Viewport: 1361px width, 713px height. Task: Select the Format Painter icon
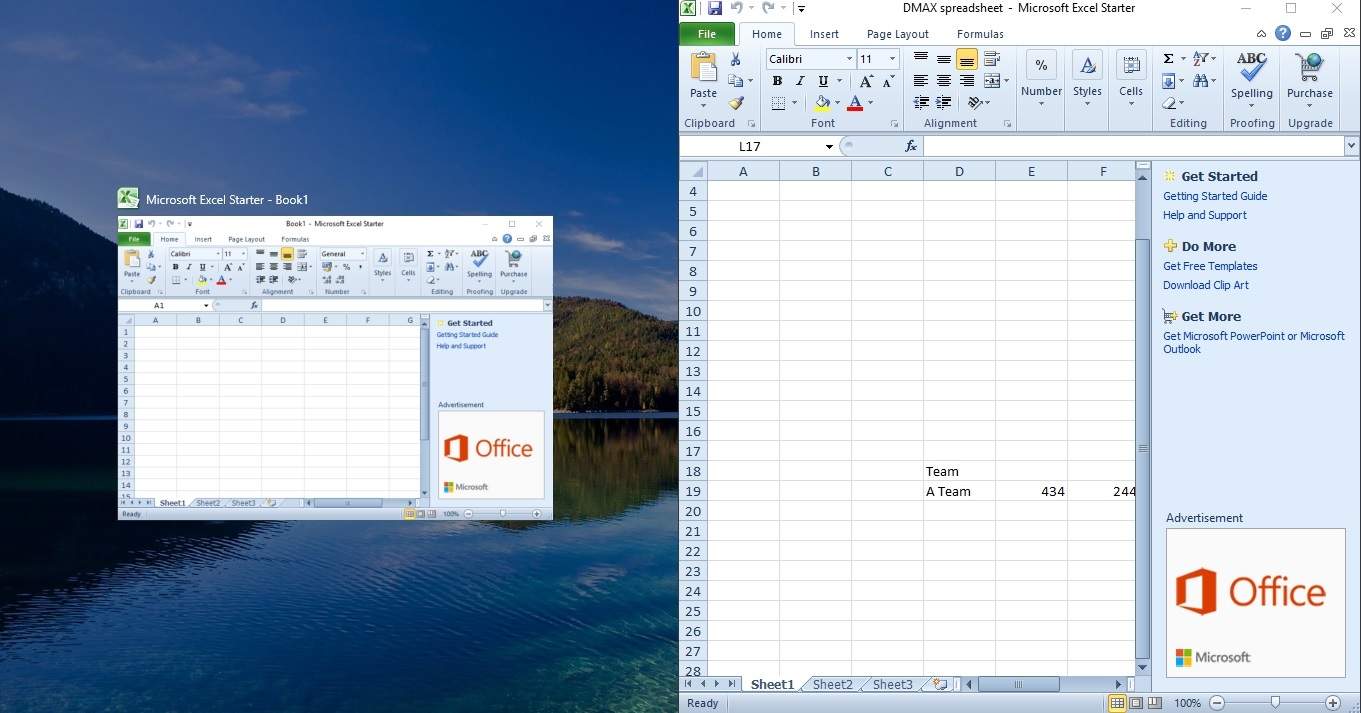pyautogui.click(x=733, y=104)
